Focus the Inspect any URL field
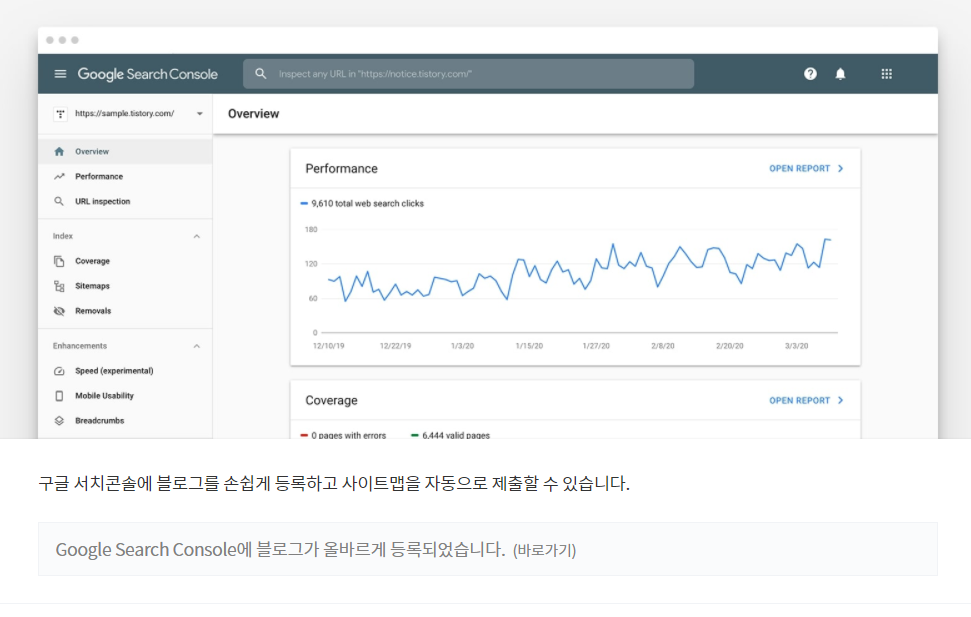Screen dimensions: 971x617 468,74
